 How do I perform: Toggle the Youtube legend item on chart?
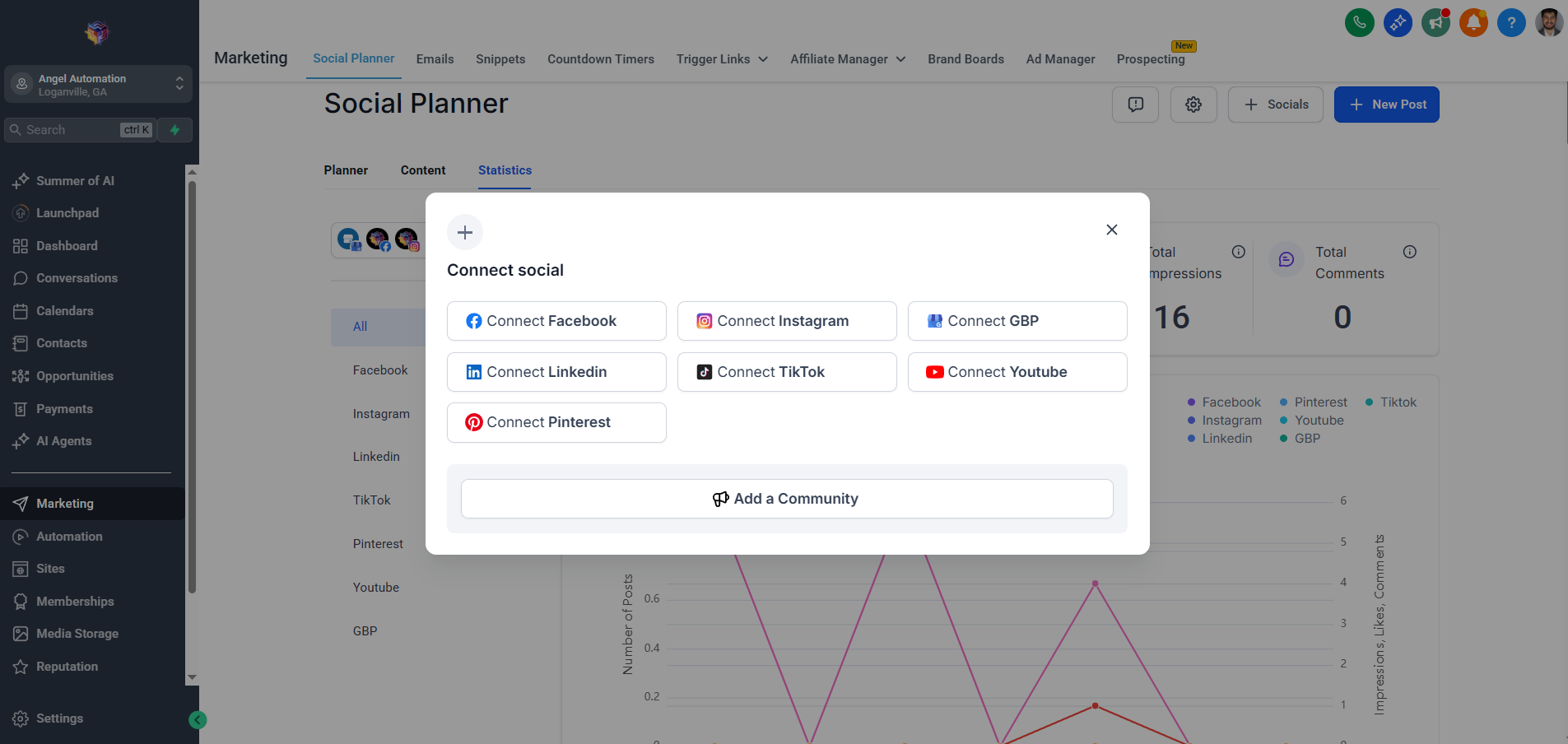point(1316,420)
